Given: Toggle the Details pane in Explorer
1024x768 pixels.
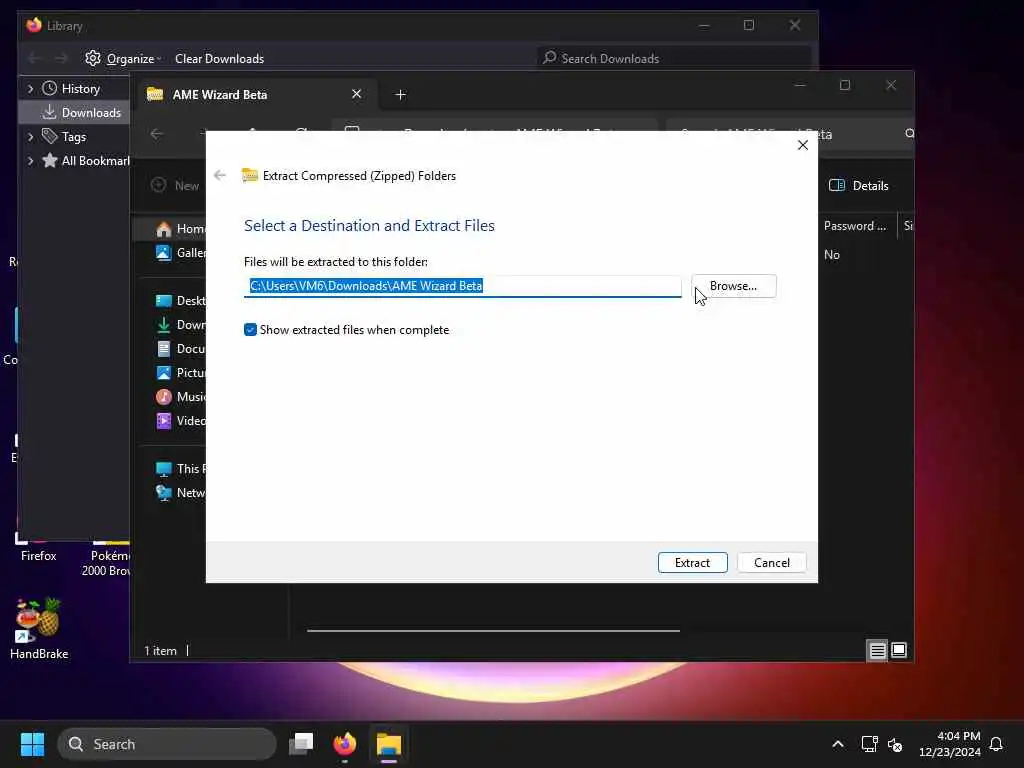Looking at the screenshot, I should click(x=859, y=185).
